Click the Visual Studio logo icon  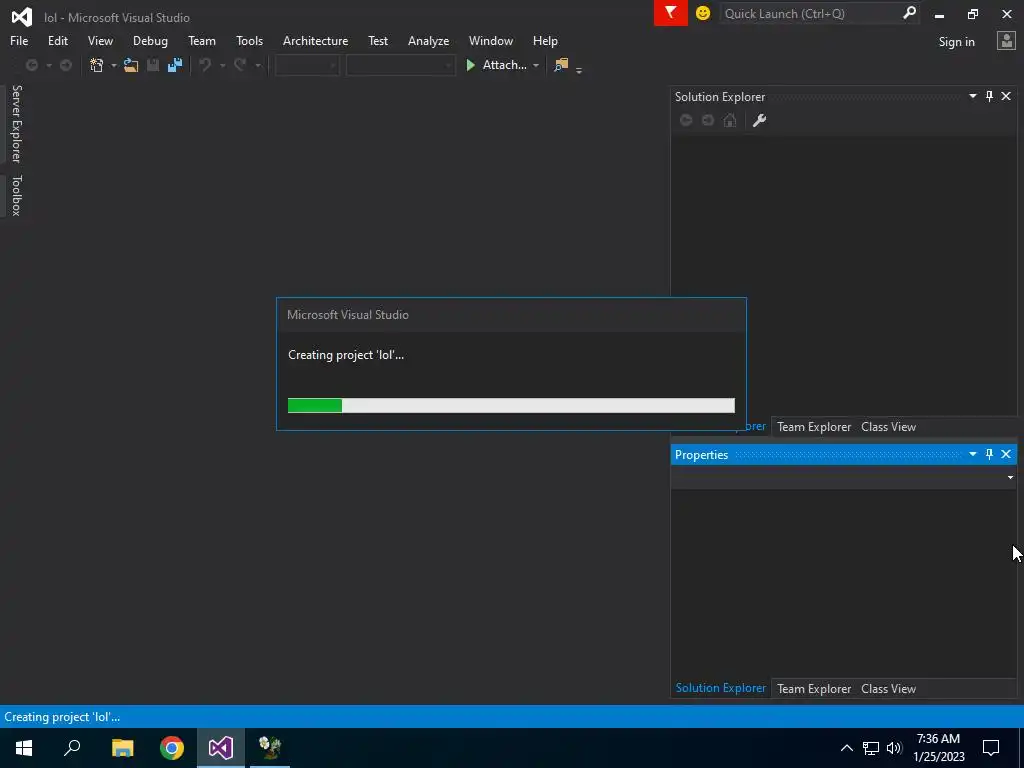coord(22,17)
